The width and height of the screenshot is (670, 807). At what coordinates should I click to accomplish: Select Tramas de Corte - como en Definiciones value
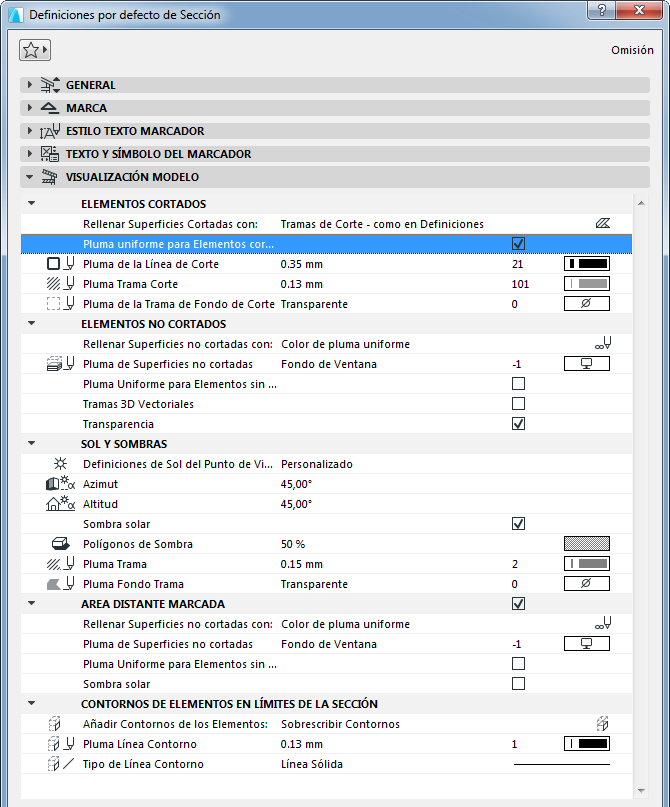382,224
